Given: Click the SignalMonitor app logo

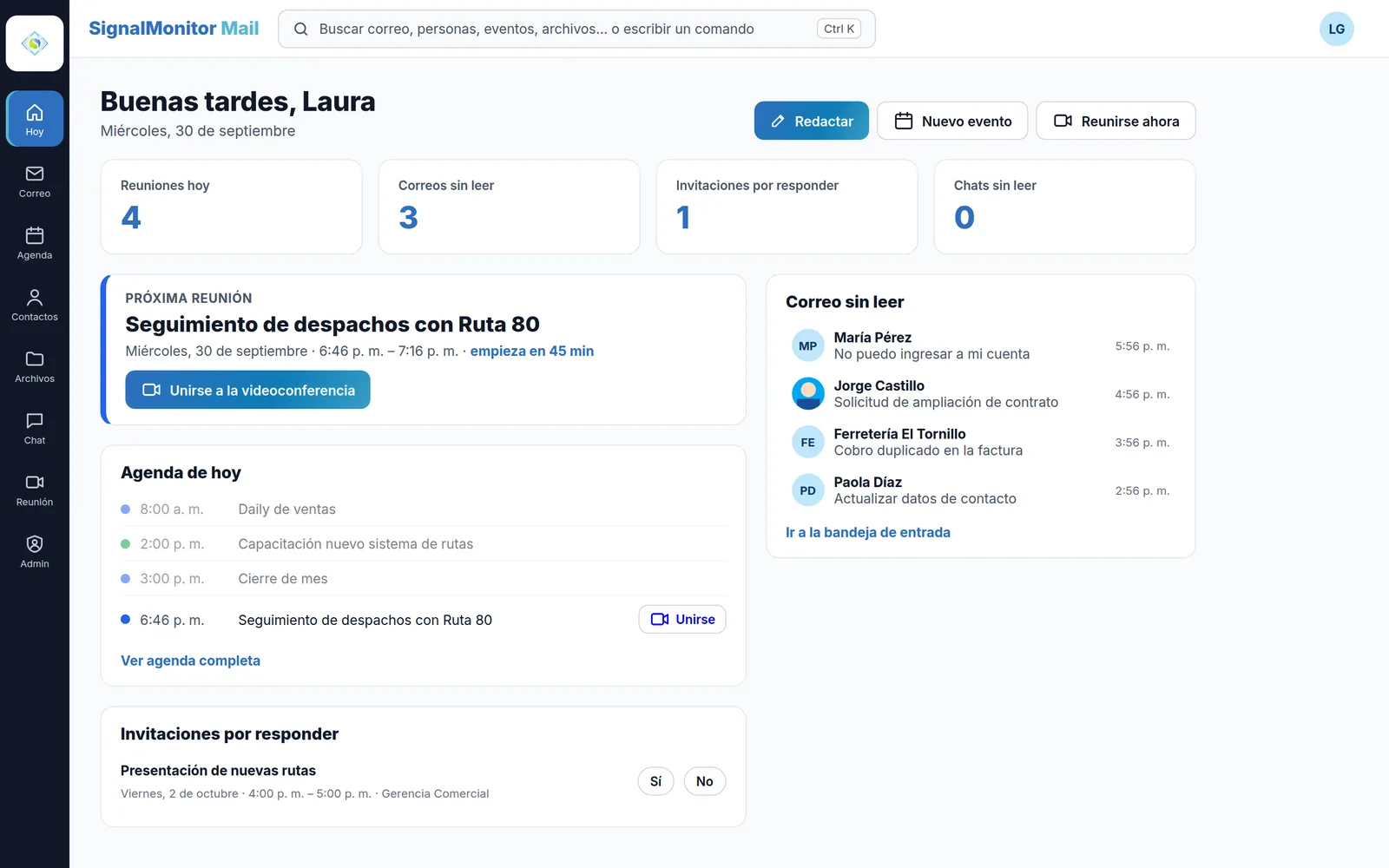Looking at the screenshot, I should [x=35, y=43].
